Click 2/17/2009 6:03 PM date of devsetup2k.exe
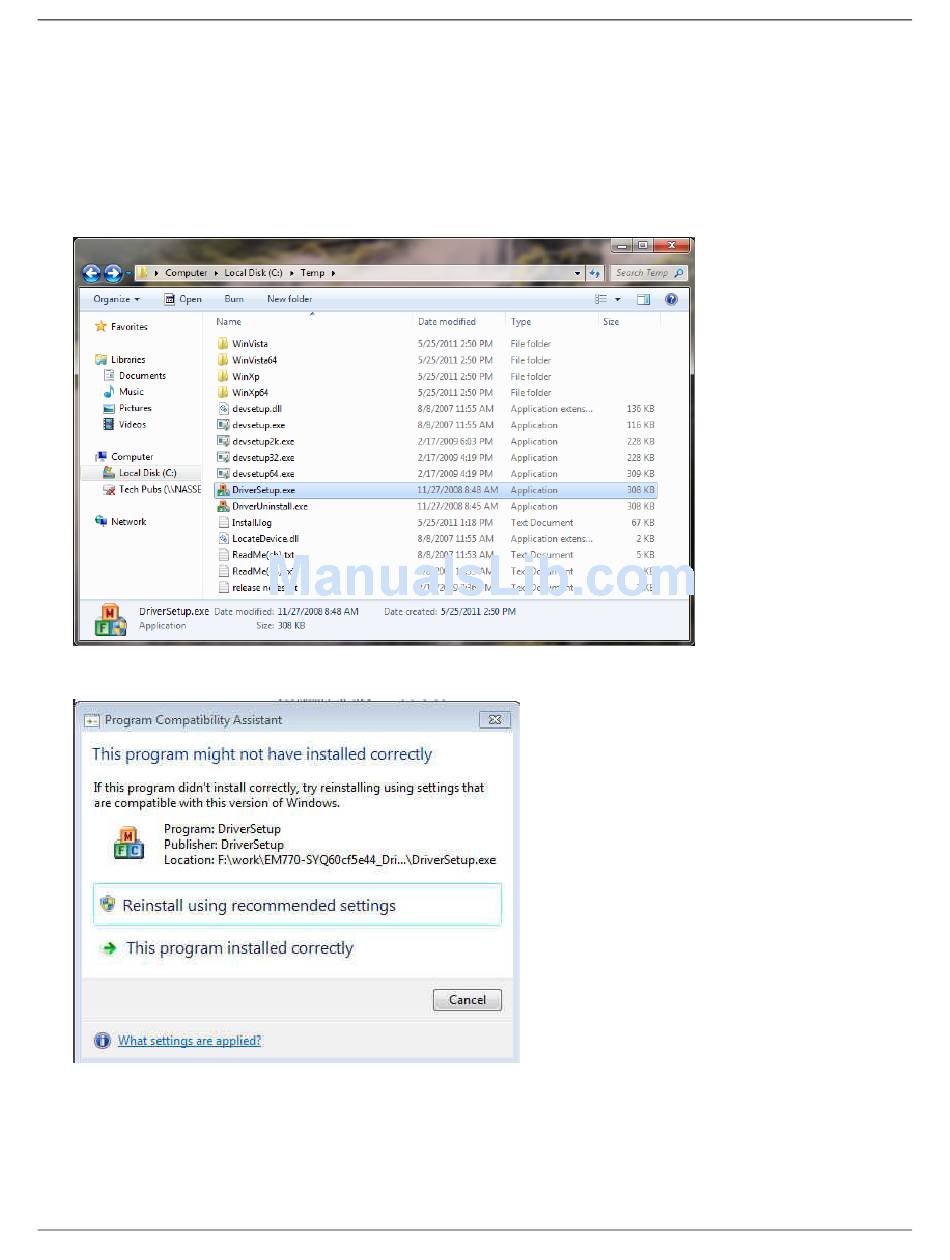950x1260 pixels. click(454, 441)
